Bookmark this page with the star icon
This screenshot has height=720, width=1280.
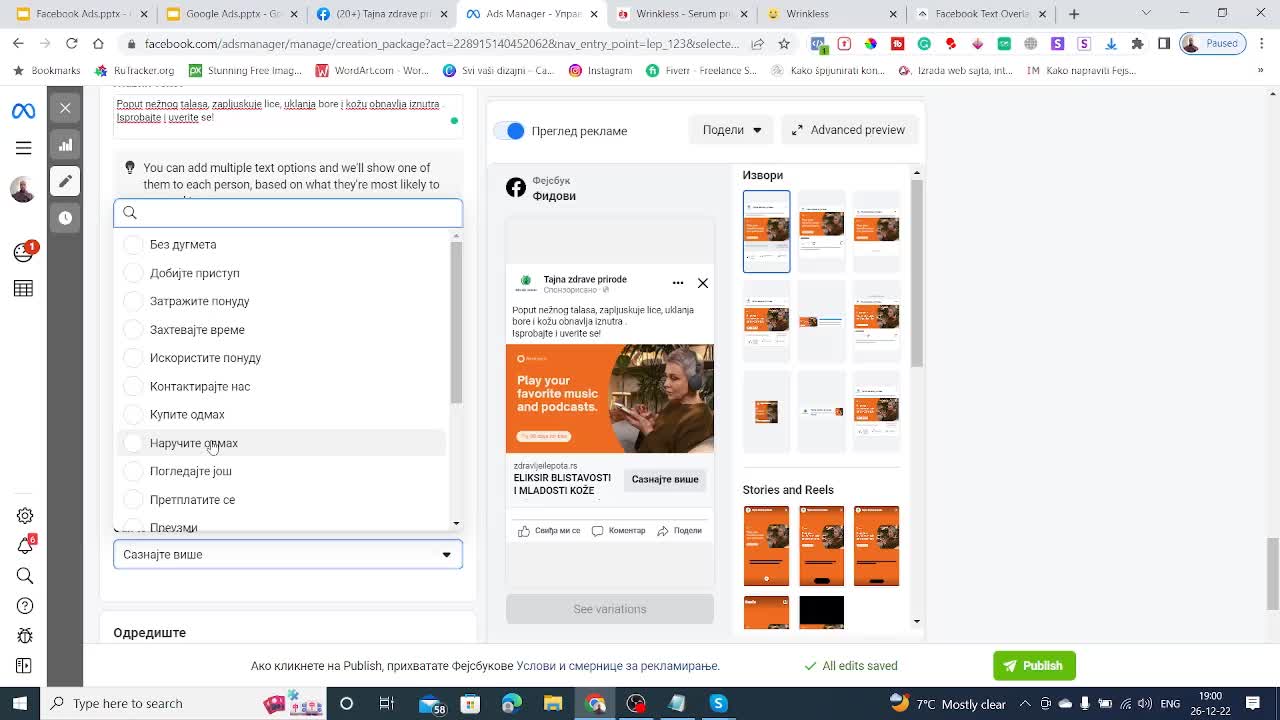(x=784, y=44)
